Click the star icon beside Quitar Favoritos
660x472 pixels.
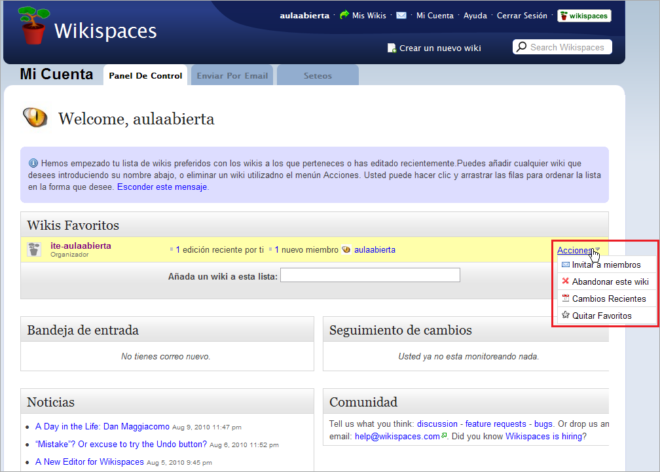[565, 315]
